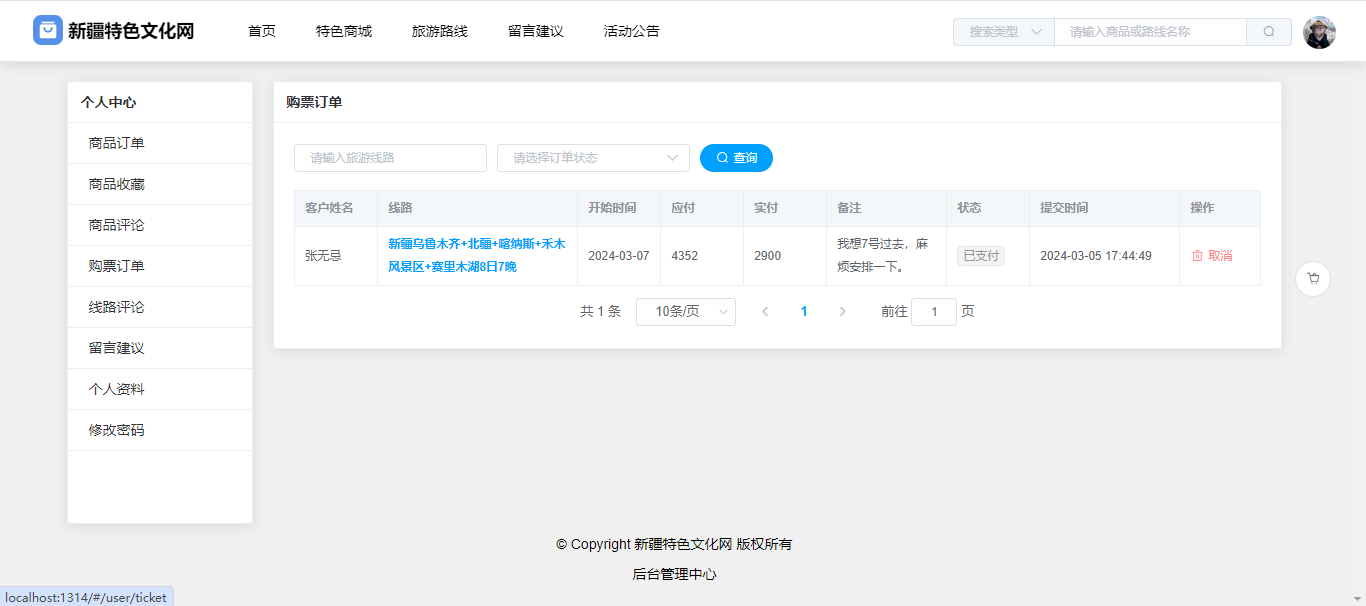
Task: Change the 10条/页 page size selector
Action: click(685, 312)
